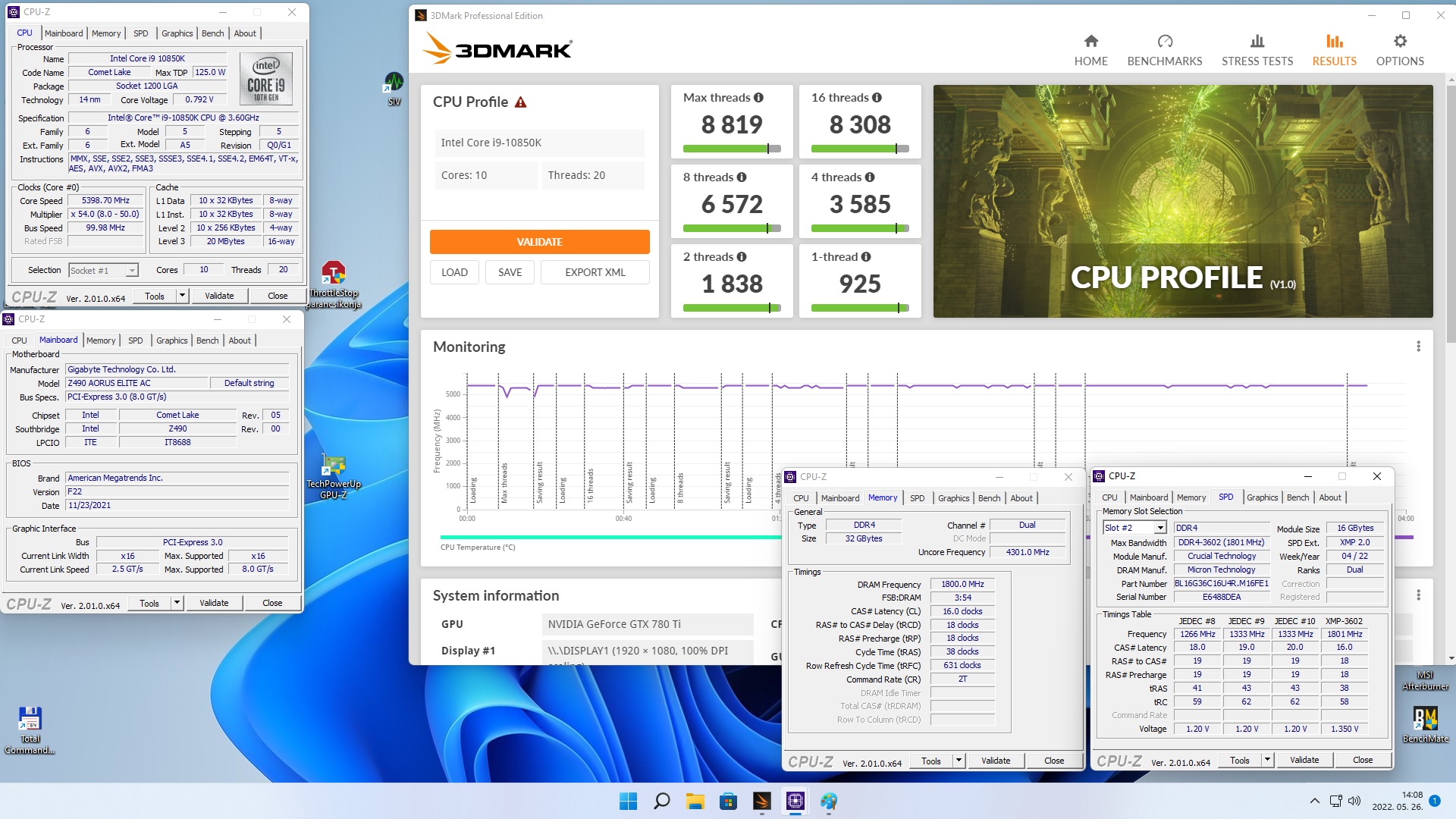Click SAVE button in CPU Profile
The height and width of the screenshot is (819, 1456).
510,272
